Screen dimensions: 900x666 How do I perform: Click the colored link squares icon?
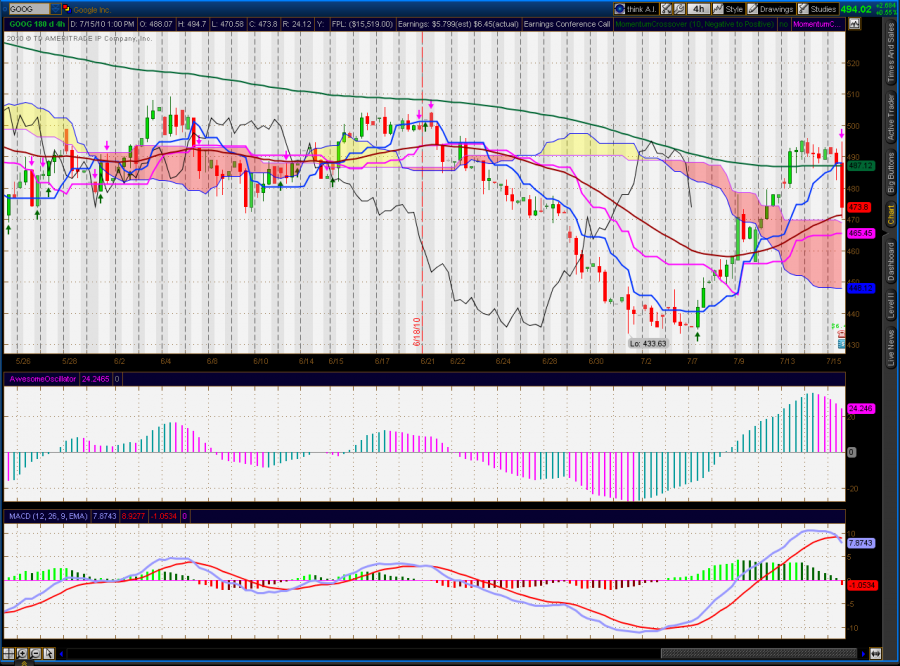pos(67,9)
